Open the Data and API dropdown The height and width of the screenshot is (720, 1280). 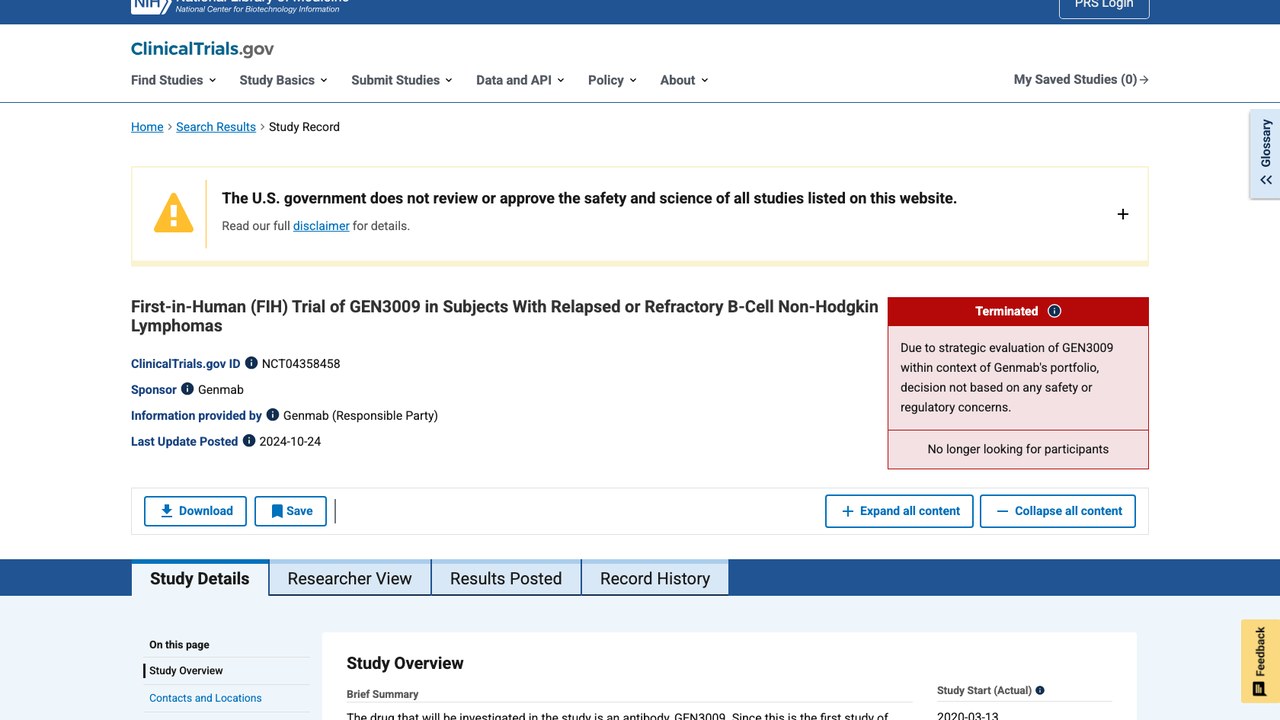(x=520, y=80)
